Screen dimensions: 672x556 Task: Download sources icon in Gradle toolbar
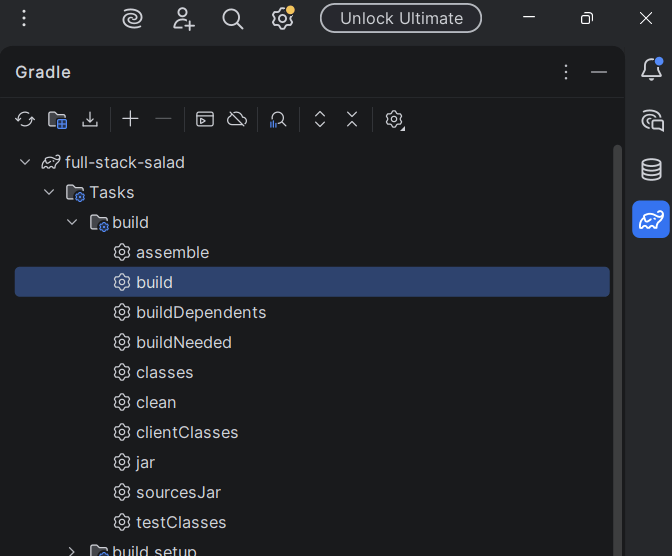point(90,119)
